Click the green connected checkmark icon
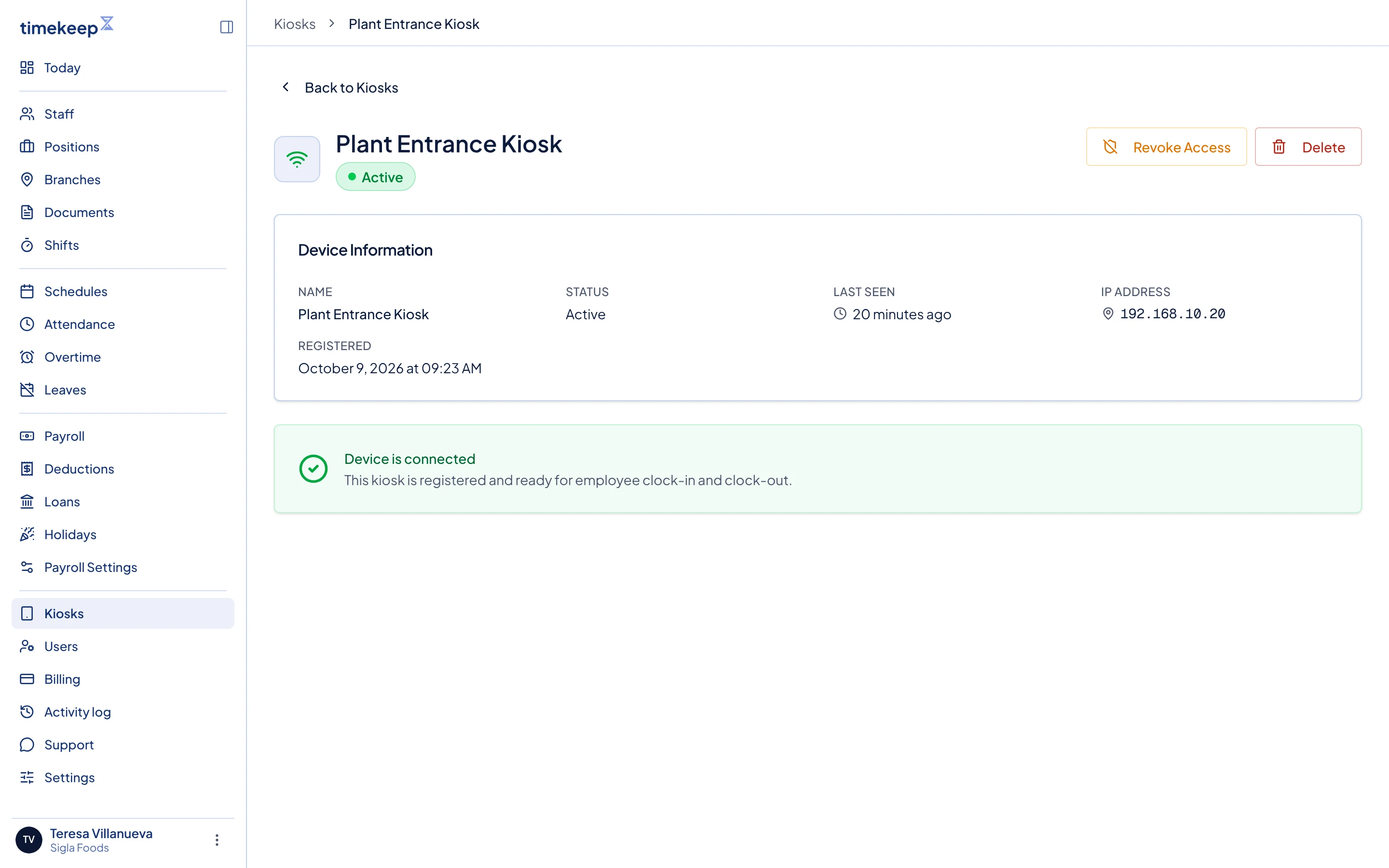The image size is (1389, 868). pyautogui.click(x=313, y=469)
